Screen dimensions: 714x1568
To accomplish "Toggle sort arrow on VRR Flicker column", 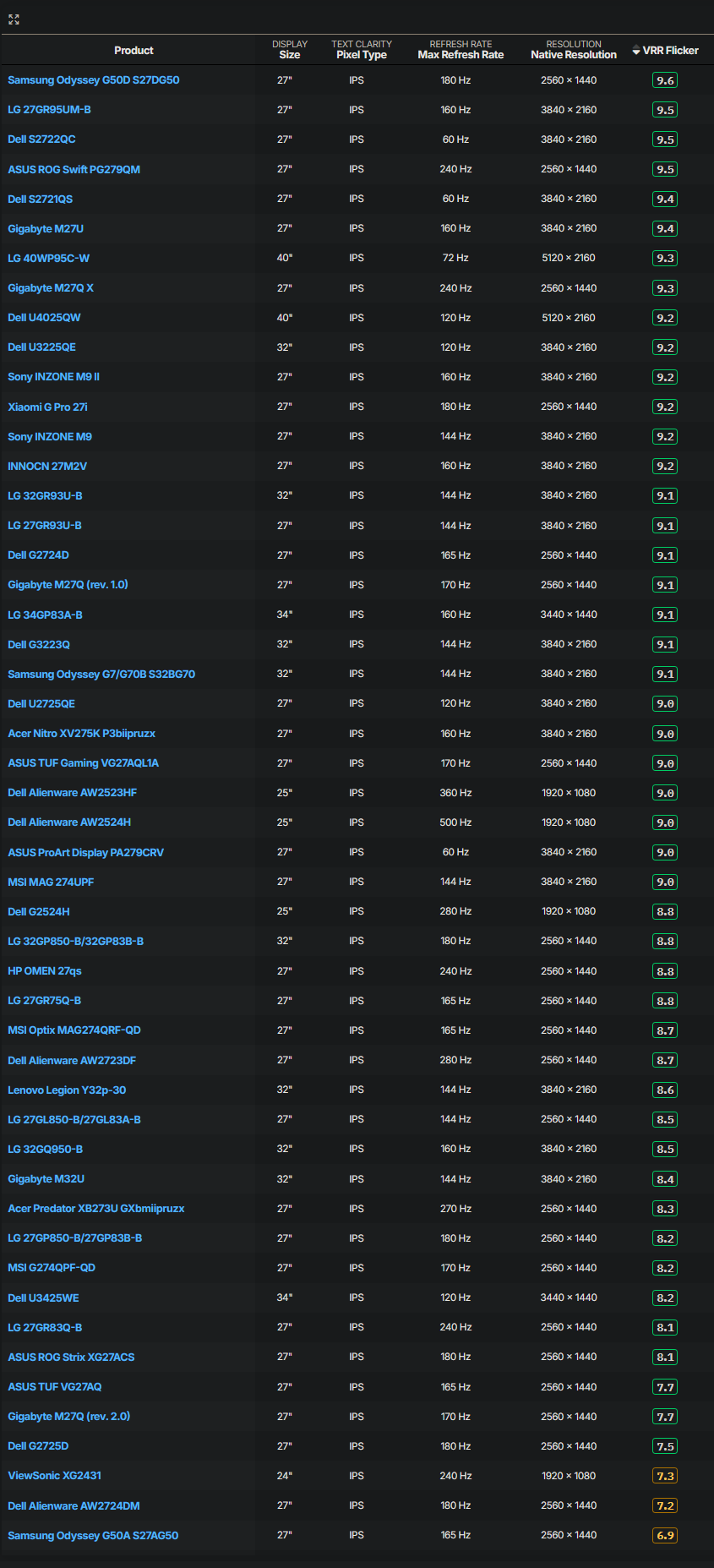I will (x=636, y=51).
